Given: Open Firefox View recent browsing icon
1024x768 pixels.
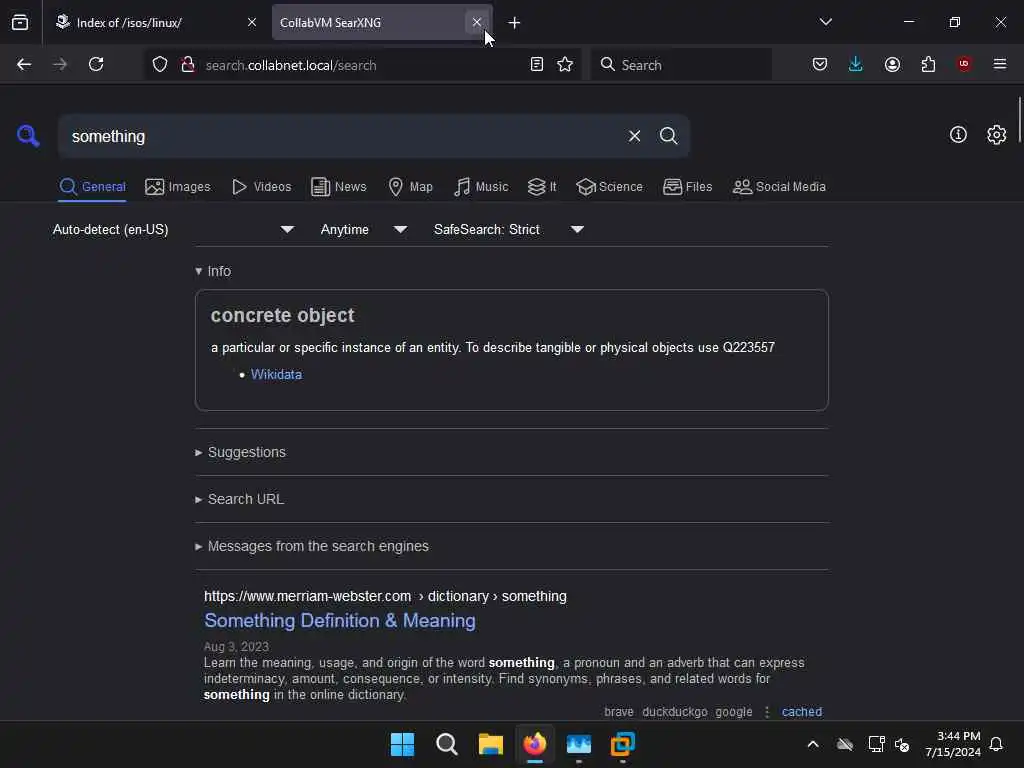Looking at the screenshot, I should [x=20, y=22].
